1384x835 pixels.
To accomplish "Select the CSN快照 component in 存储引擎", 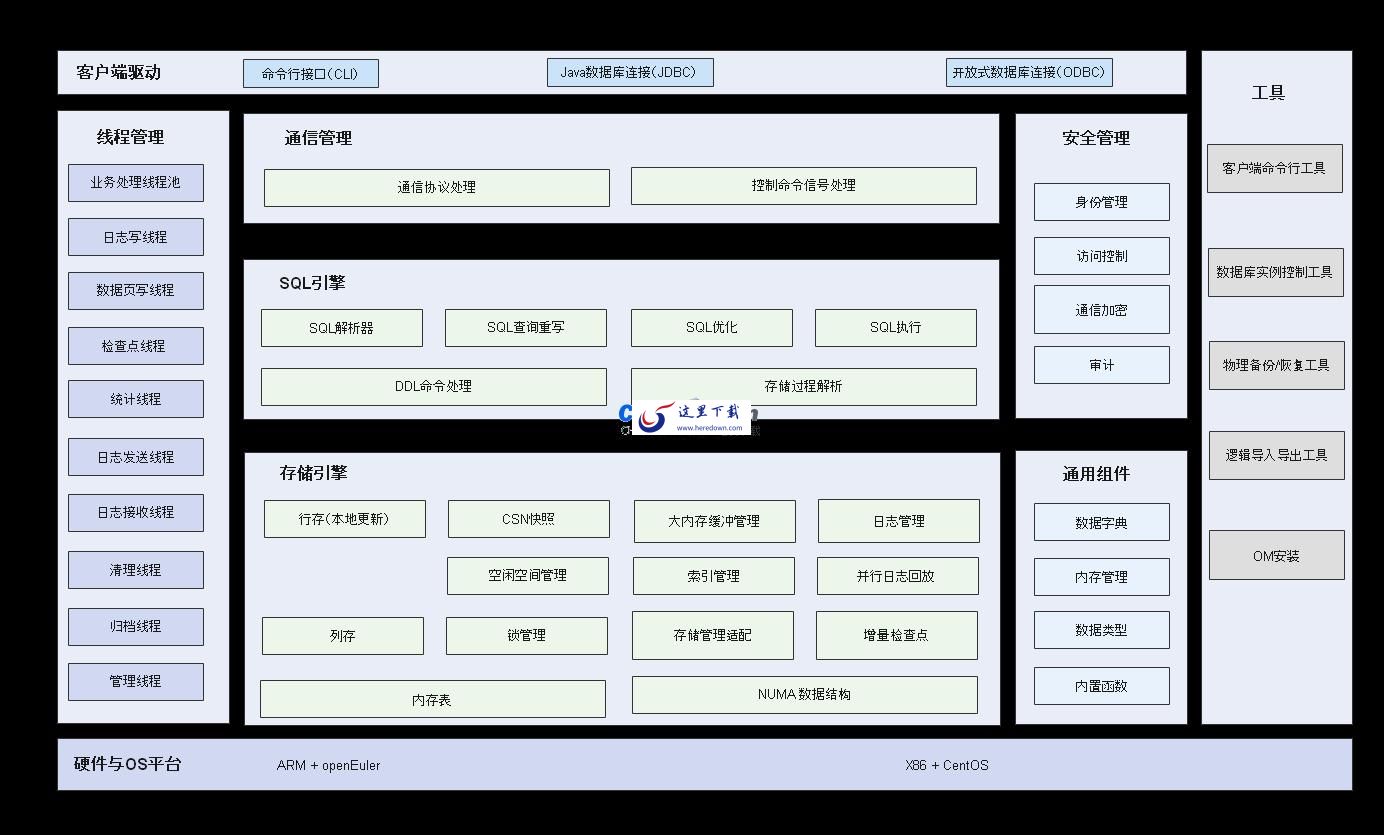I will [x=527, y=519].
